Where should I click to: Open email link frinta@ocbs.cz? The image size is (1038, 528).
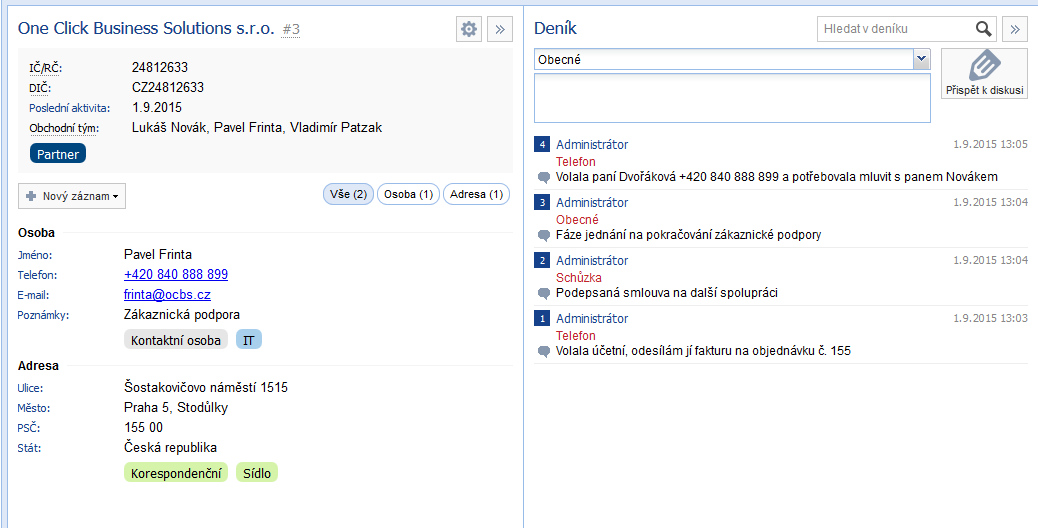[167, 295]
